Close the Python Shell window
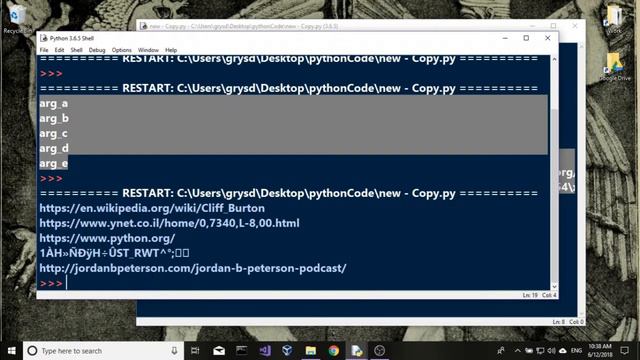Viewport: 640px width, 360px height. 547,38
